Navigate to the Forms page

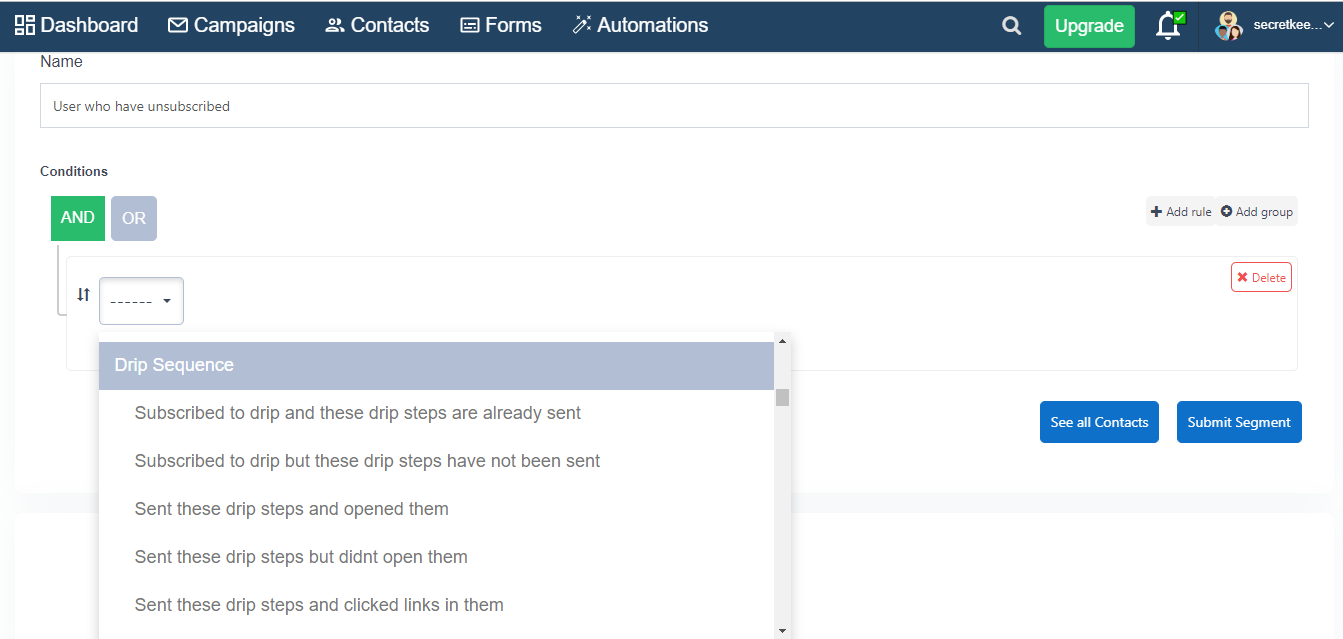click(x=500, y=25)
